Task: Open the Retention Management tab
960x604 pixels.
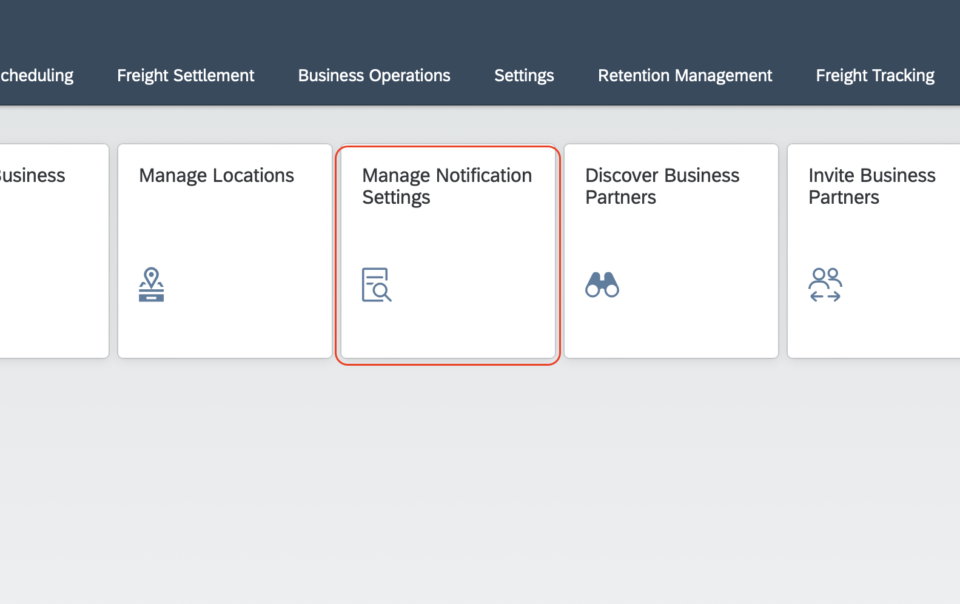Action: (x=684, y=75)
